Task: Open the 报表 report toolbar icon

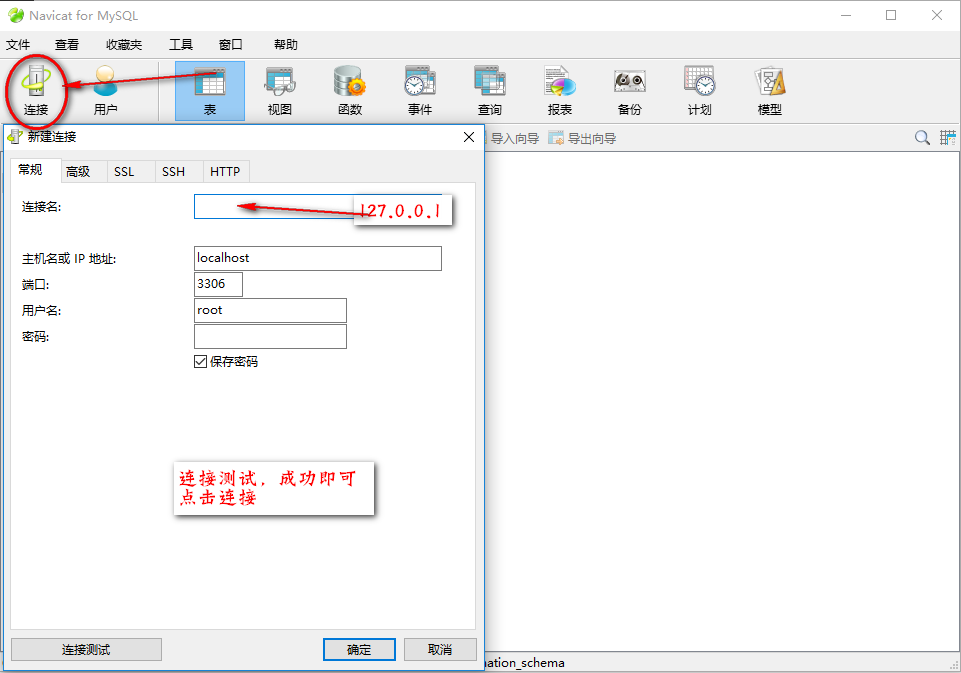Action: coord(560,91)
